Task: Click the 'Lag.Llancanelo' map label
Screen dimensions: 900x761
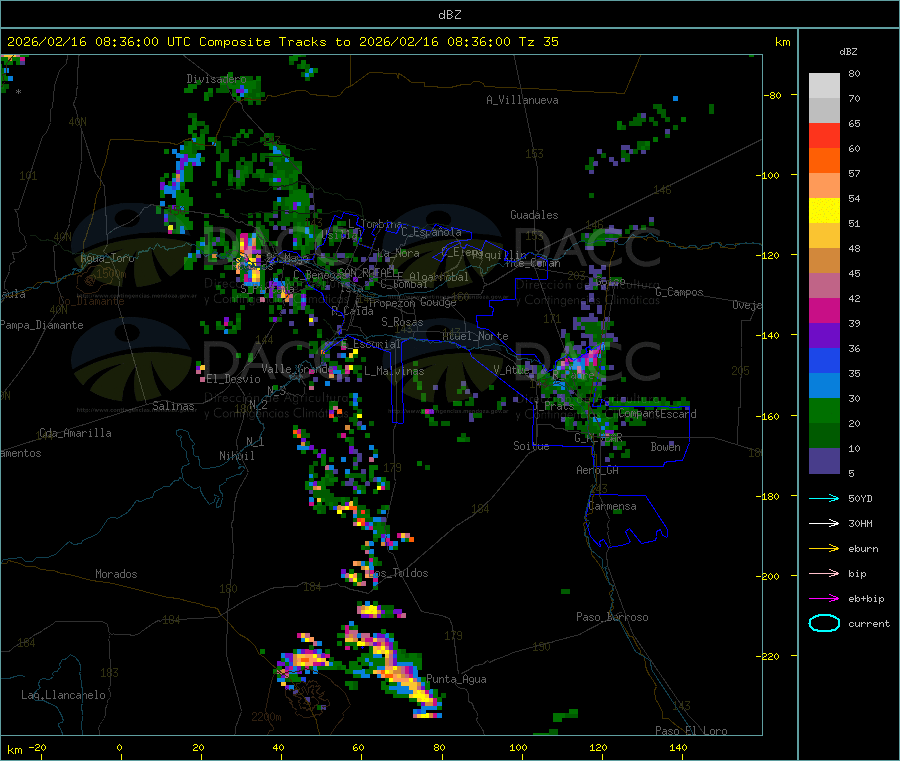Action: pos(63,695)
